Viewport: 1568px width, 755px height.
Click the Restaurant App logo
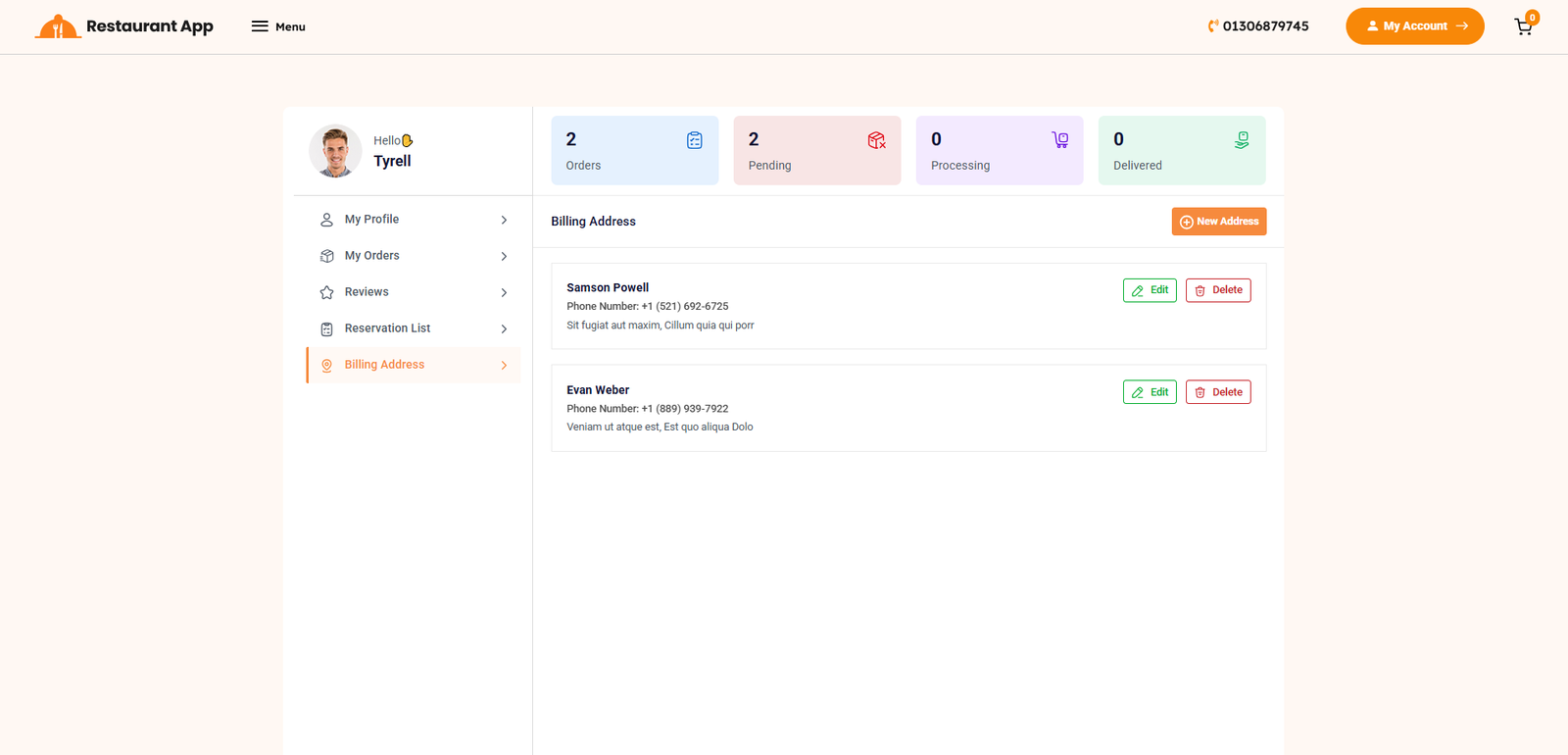tap(124, 26)
